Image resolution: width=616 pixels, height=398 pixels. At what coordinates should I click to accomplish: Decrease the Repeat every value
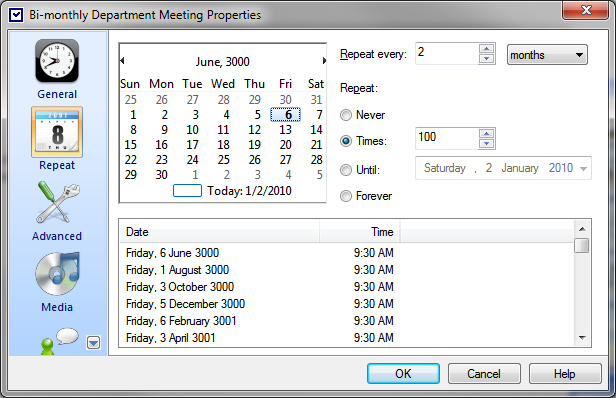pyautogui.click(x=487, y=59)
